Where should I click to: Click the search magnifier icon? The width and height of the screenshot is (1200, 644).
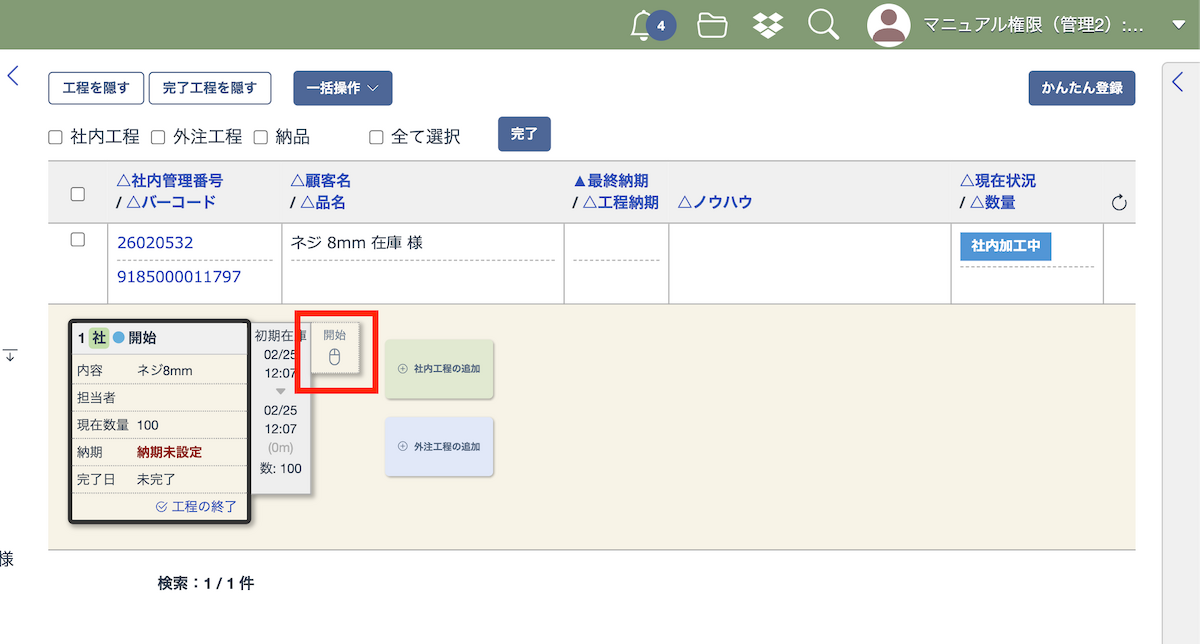point(823,25)
